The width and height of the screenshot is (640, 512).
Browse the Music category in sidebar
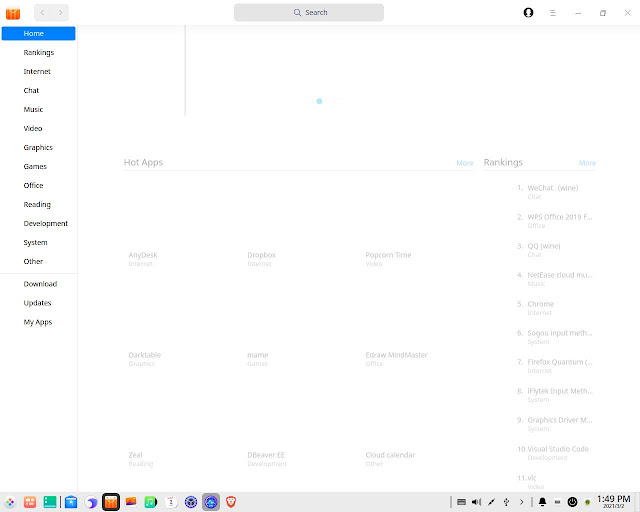pos(38,109)
